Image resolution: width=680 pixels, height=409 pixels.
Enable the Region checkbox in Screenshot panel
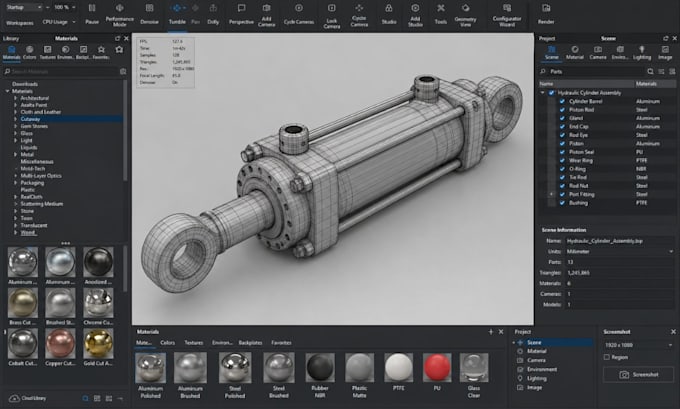[607, 357]
